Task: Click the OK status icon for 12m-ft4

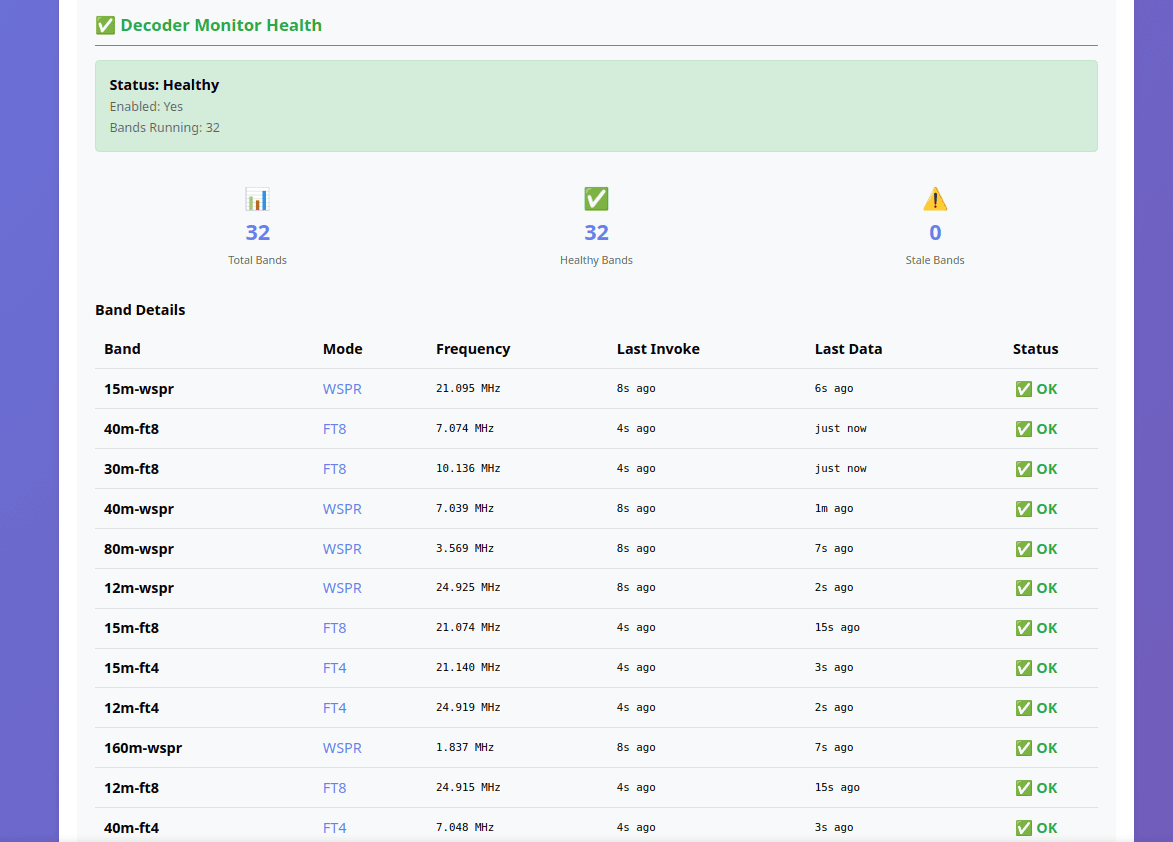Action: (1022, 707)
